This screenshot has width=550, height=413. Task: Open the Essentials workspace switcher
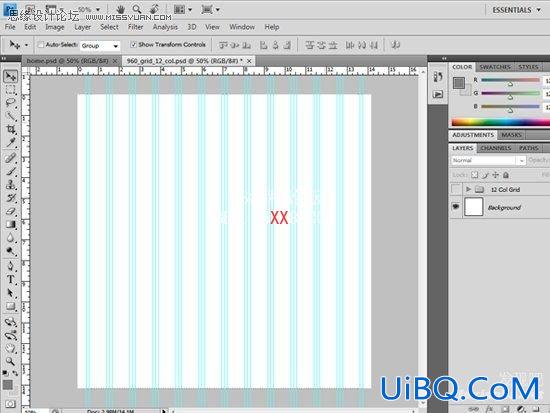(x=517, y=10)
